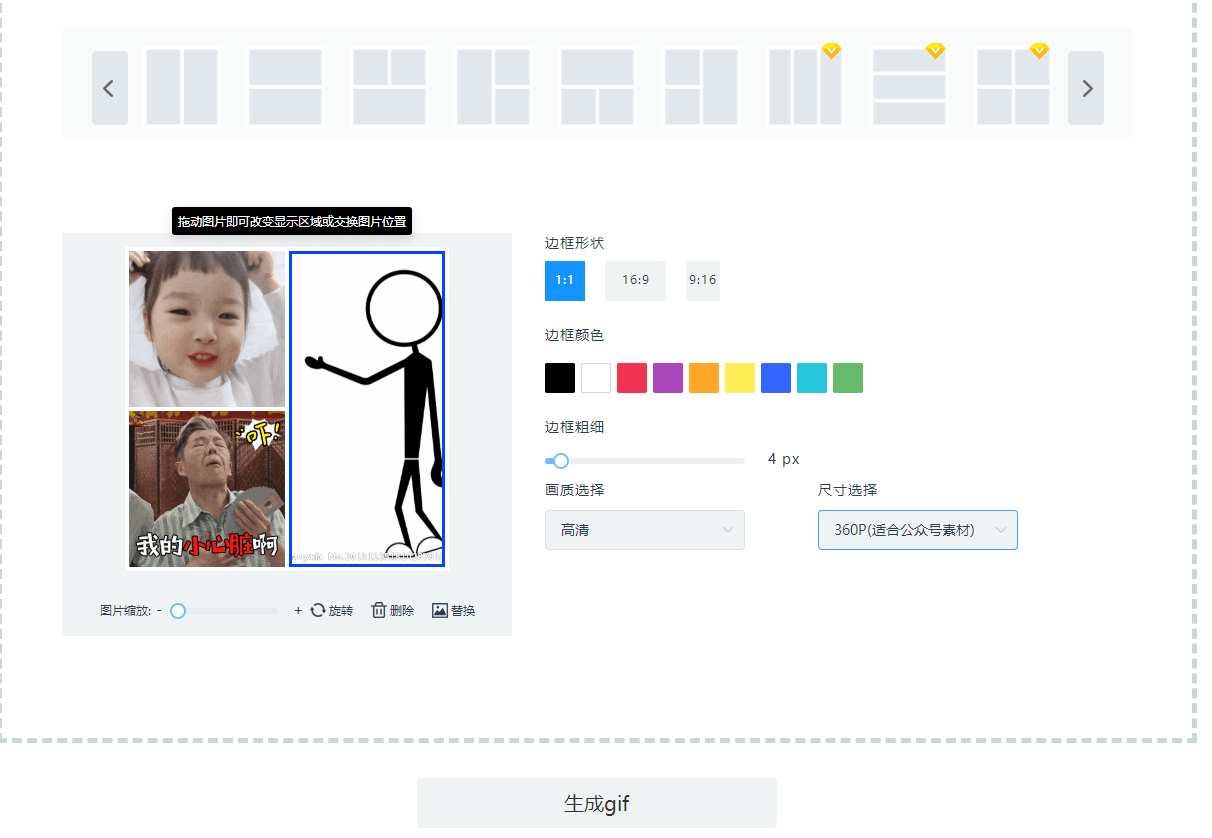The height and width of the screenshot is (838, 1212).
Task: Choose layout with two left cells and tall right
Action: pos(701,87)
